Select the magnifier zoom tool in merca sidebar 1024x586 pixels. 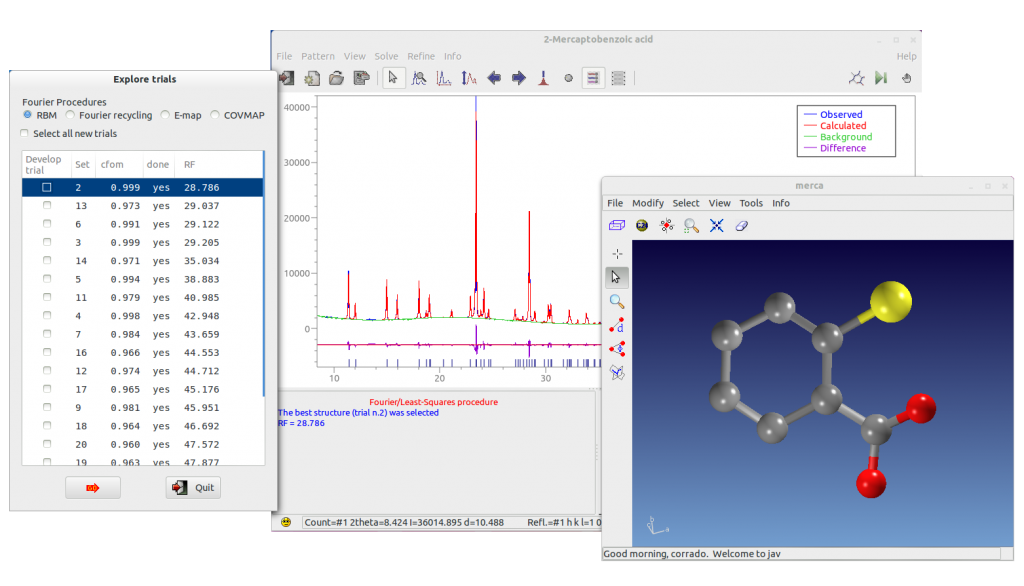[616, 301]
